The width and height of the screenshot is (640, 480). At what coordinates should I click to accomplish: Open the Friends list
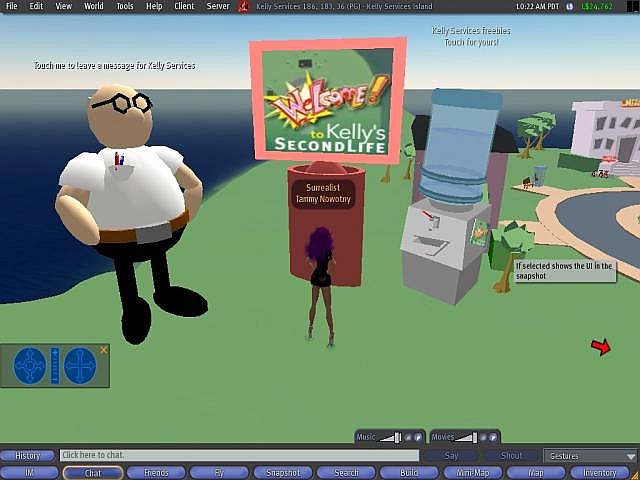tap(156, 473)
